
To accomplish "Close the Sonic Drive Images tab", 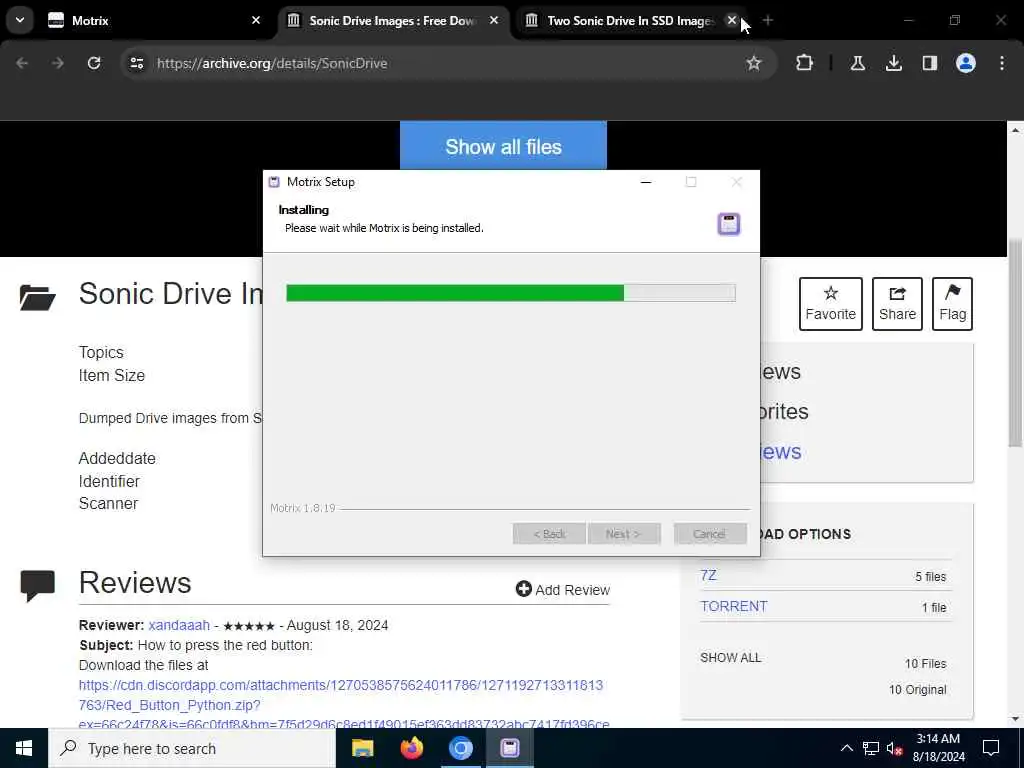I will click(494, 20).
